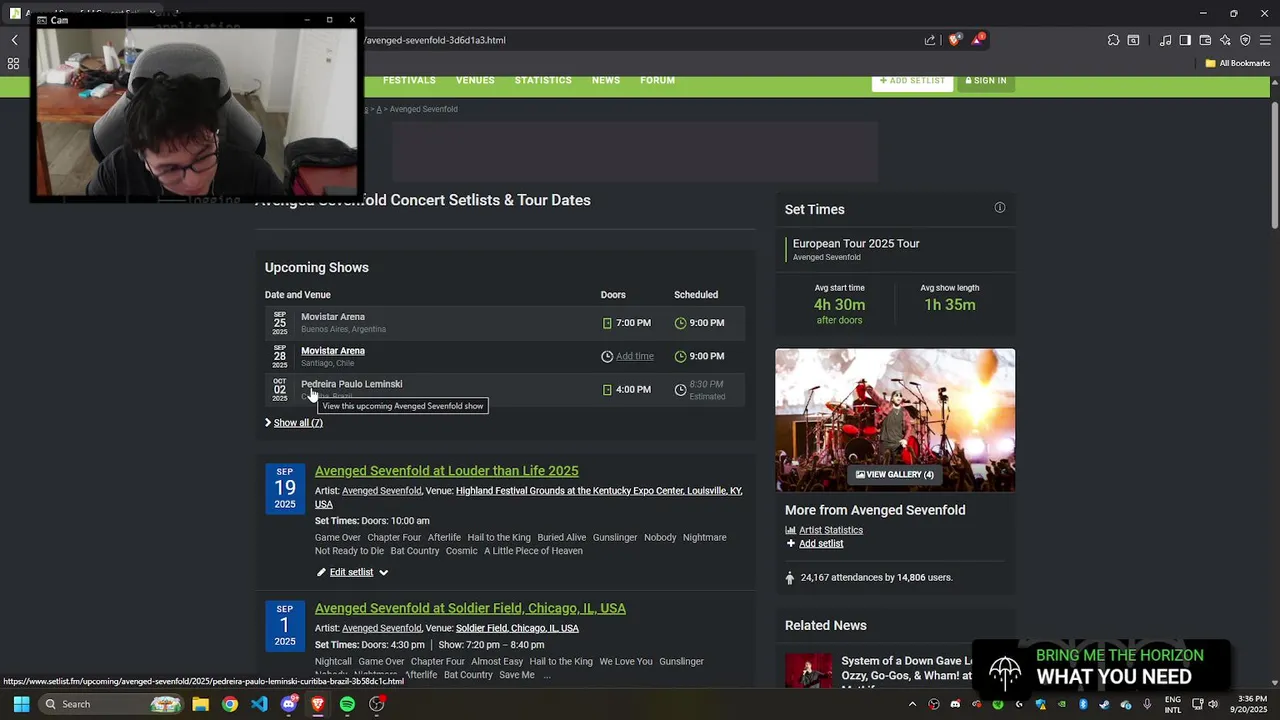Open Visual Studio Code from taskbar
The width and height of the screenshot is (1280, 720).
(x=259, y=704)
